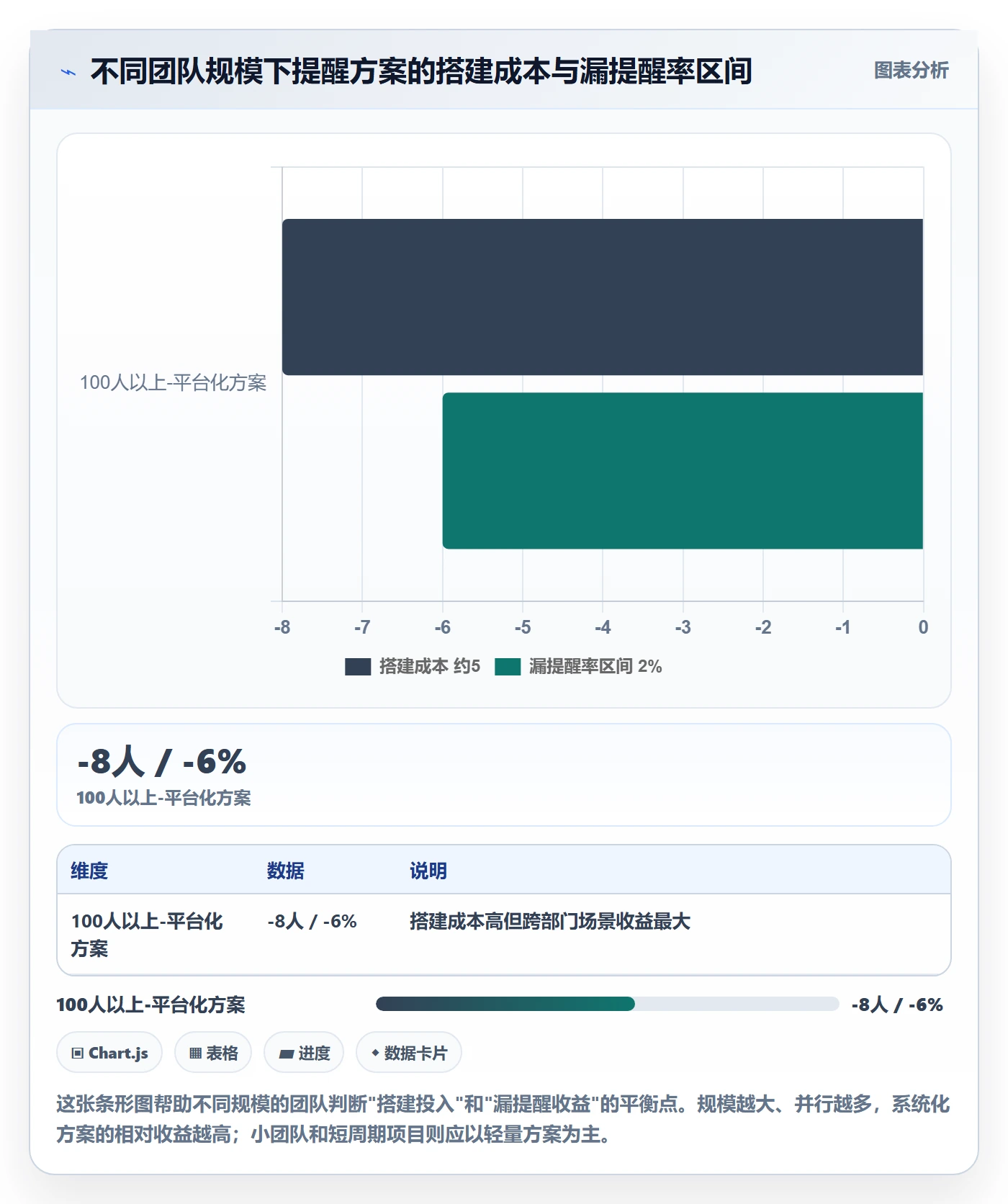1008x1204 pixels.
Task: Click the 图表分析 label in the header
Action: point(911,71)
